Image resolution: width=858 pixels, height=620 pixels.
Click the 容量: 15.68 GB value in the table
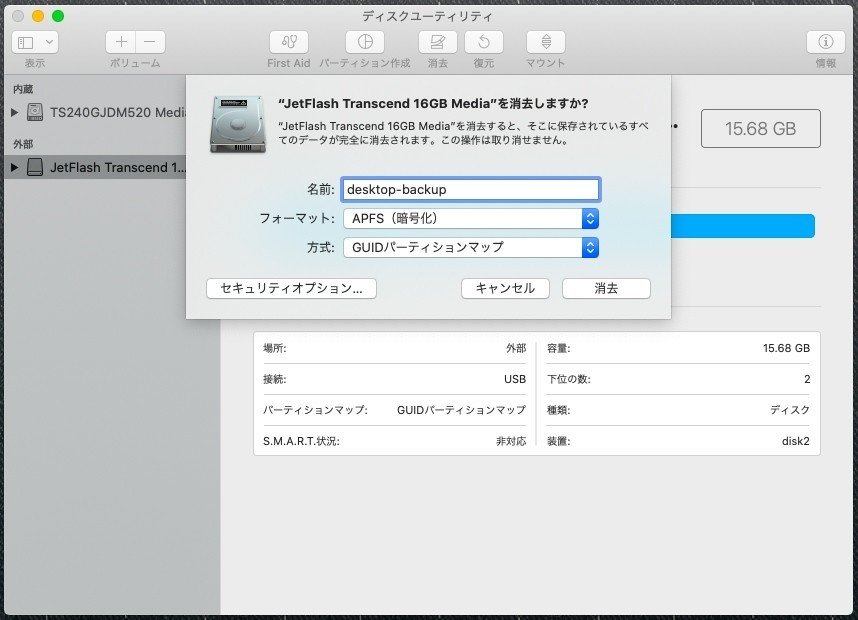tap(786, 348)
